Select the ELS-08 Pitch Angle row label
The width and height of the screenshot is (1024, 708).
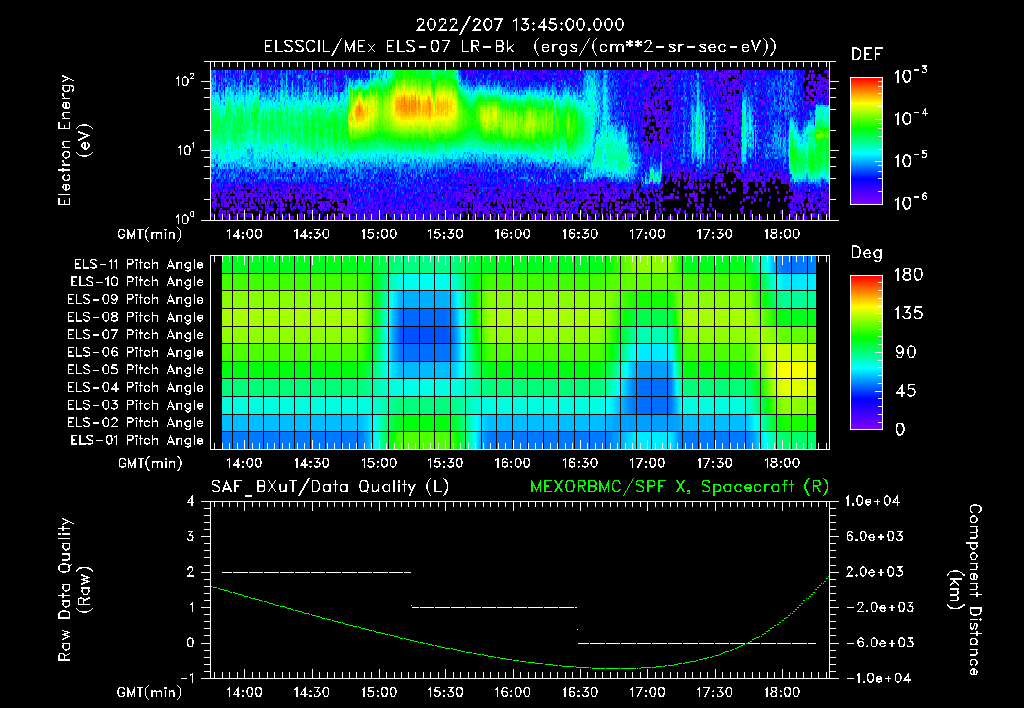pos(136,317)
